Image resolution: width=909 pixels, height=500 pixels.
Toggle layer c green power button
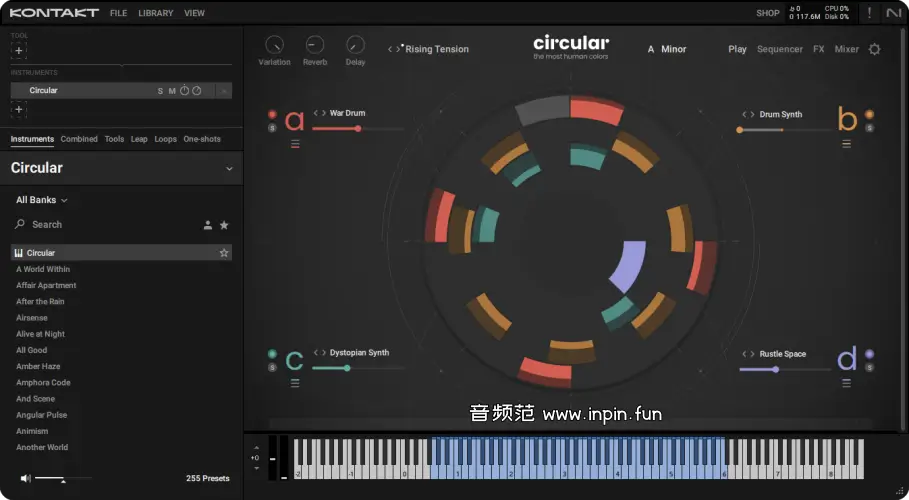point(272,354)
